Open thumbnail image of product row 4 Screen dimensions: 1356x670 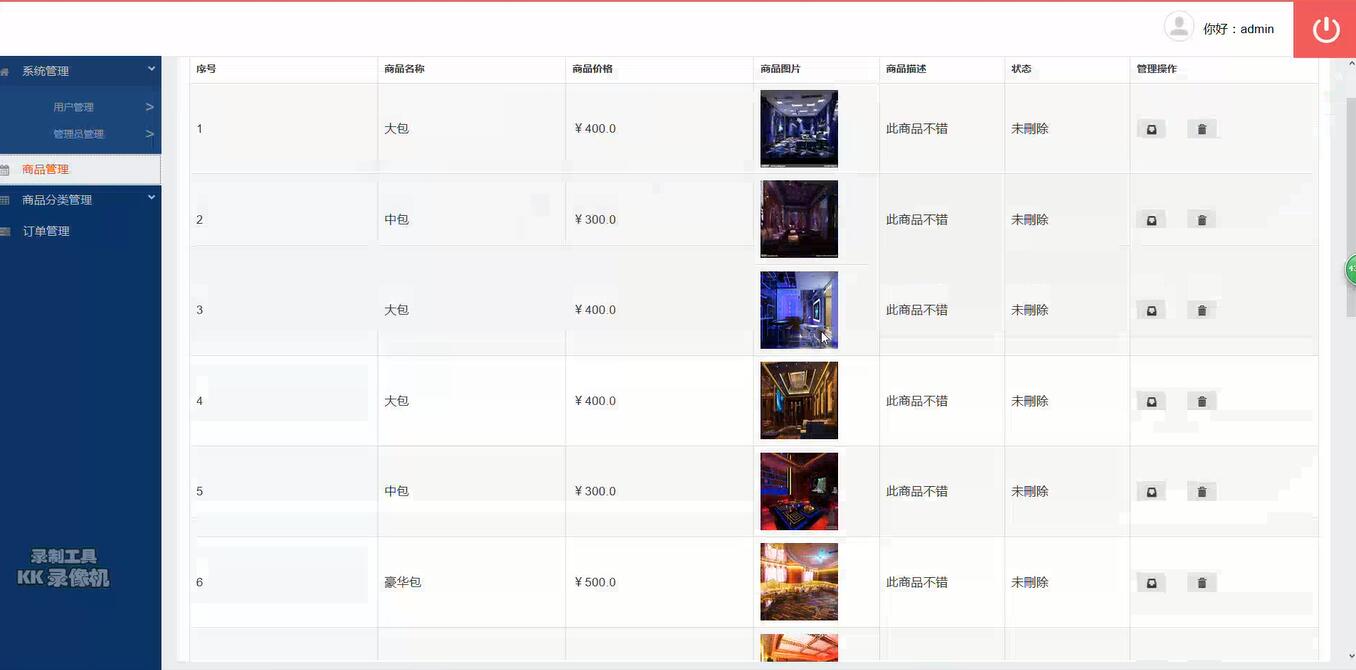coord(799,400)
